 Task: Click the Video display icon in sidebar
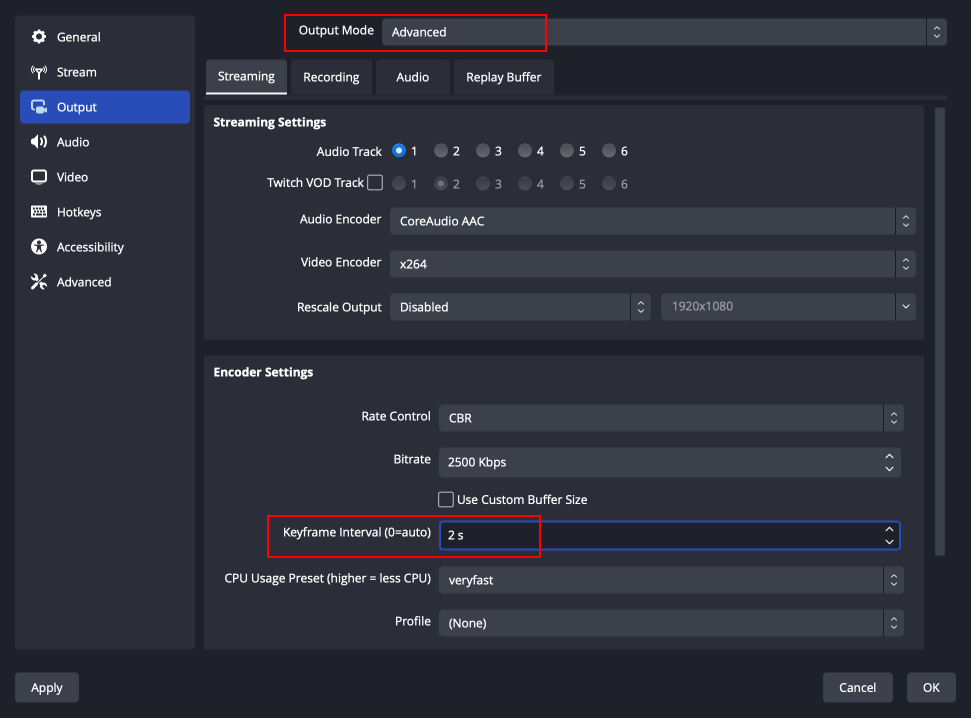[x=39, y=177]
